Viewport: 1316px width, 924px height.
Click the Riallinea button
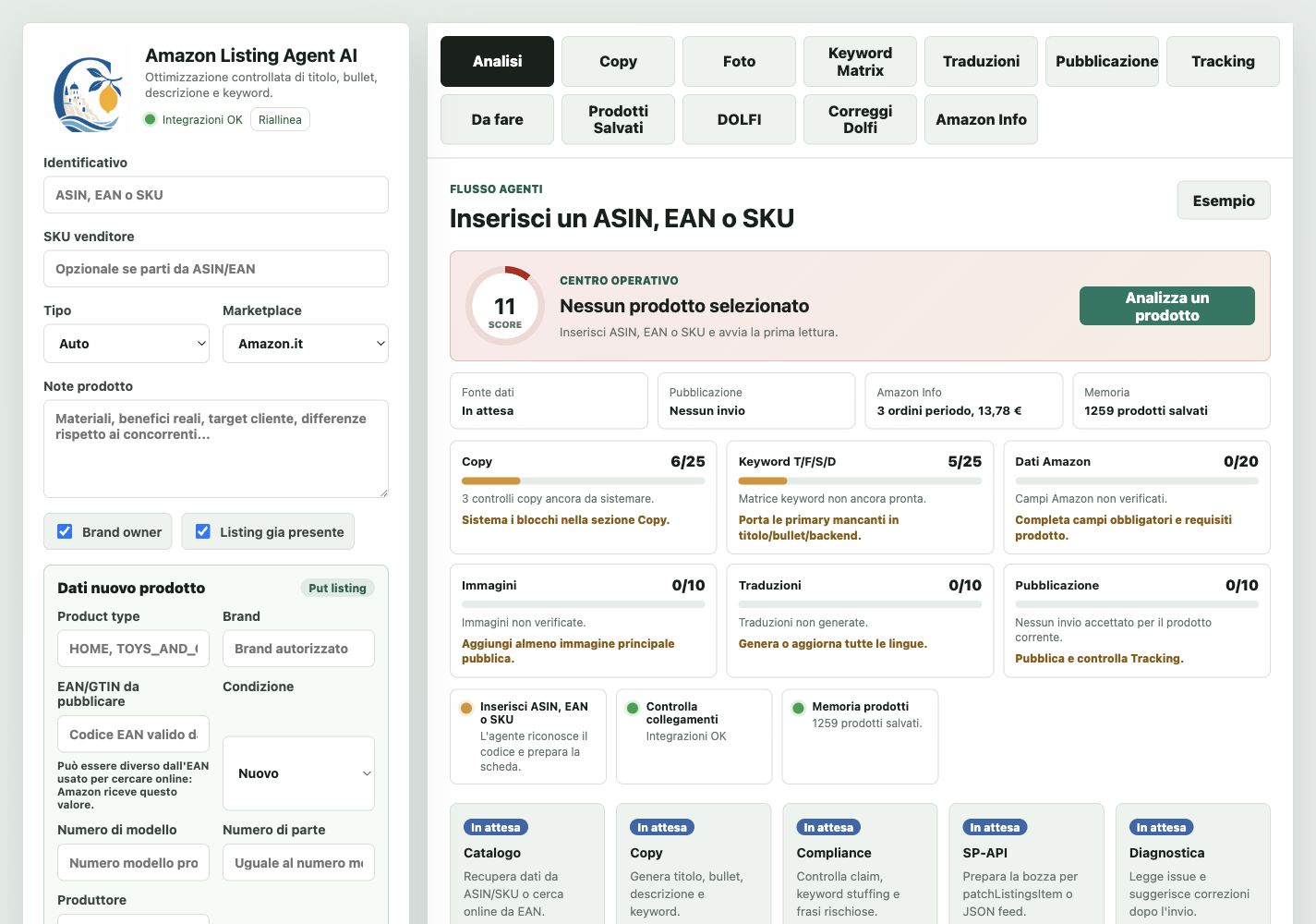coord(280,119)
